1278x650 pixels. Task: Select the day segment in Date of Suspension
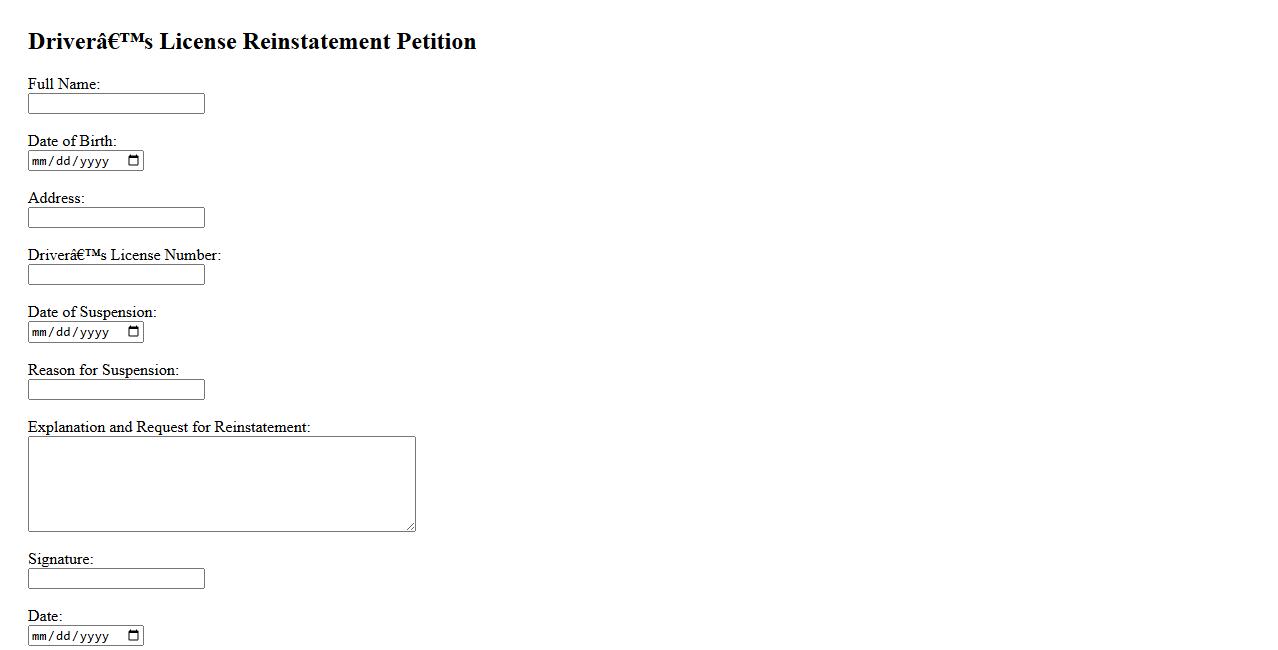click(x=64, y=332)
